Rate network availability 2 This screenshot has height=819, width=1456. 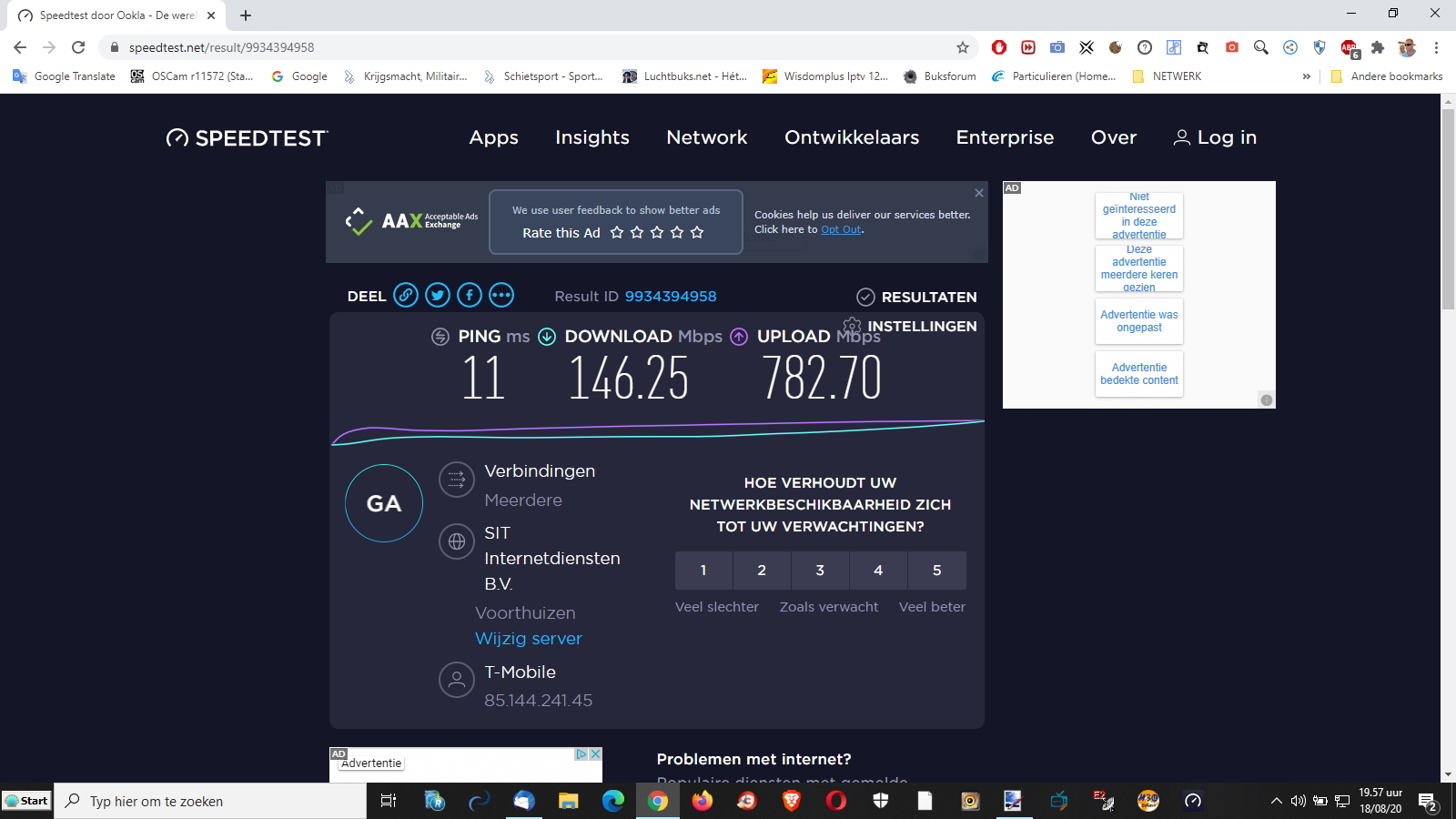pyautogui.click(x=762, y=571)
